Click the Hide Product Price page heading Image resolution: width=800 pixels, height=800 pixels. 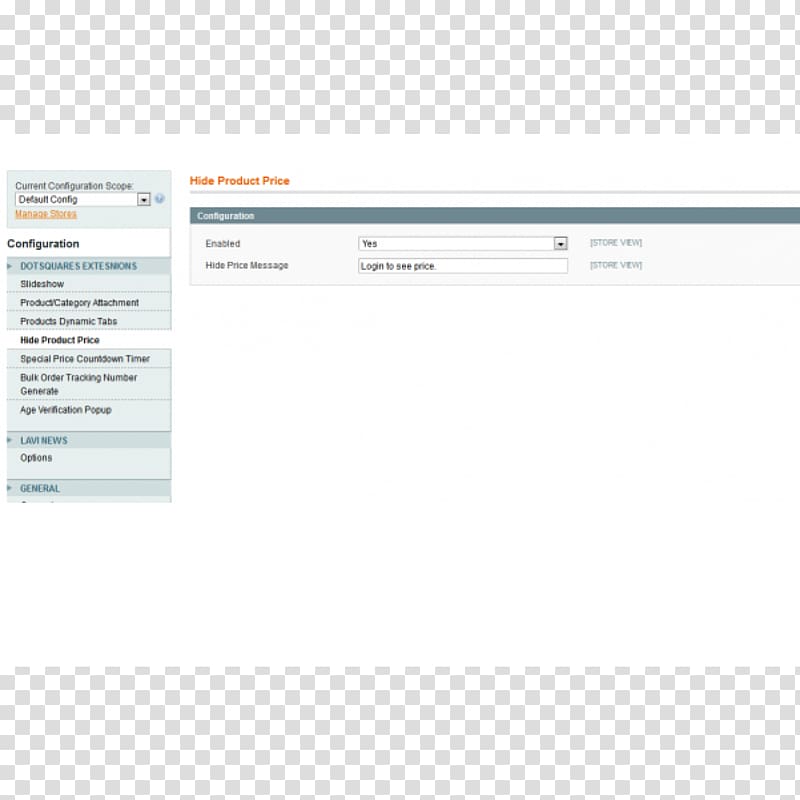pyautogui.click(x=240, y=181)
